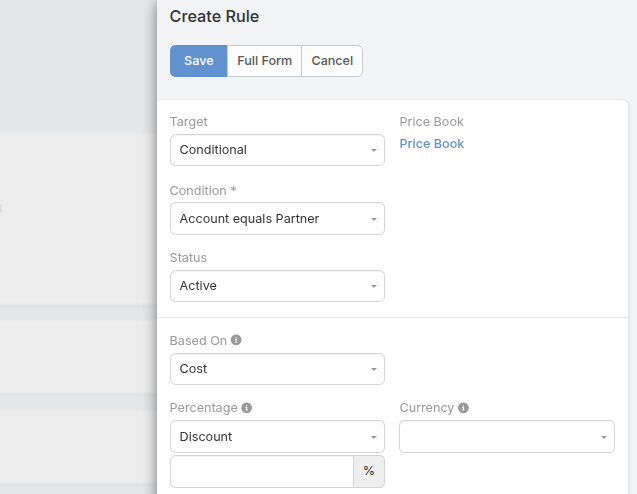637x494 pixels.
Task: Open the Target dropdown showing Conditional
Action: [277, 150]
